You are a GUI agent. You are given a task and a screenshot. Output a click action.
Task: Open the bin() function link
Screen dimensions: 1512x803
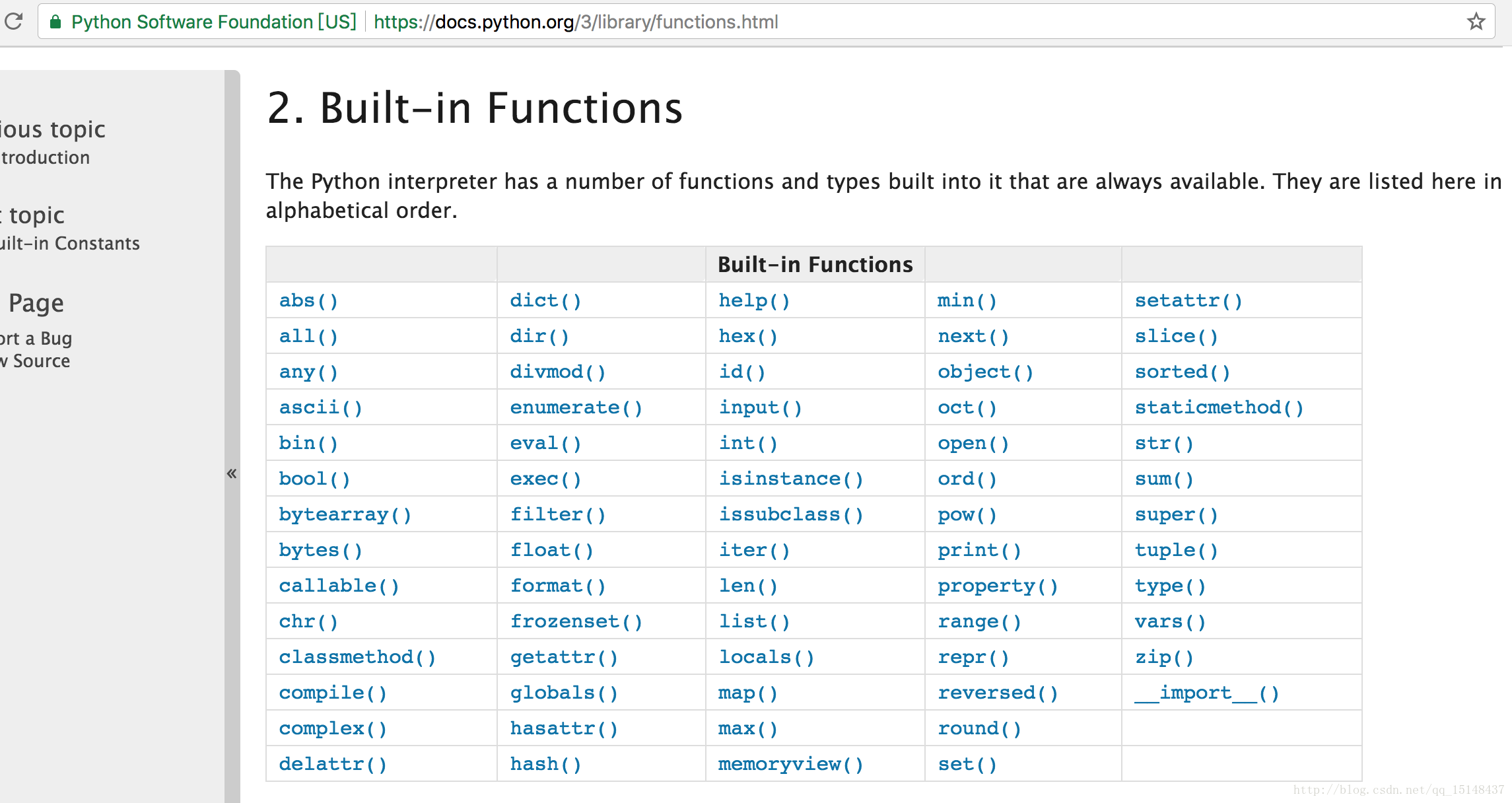308,444
